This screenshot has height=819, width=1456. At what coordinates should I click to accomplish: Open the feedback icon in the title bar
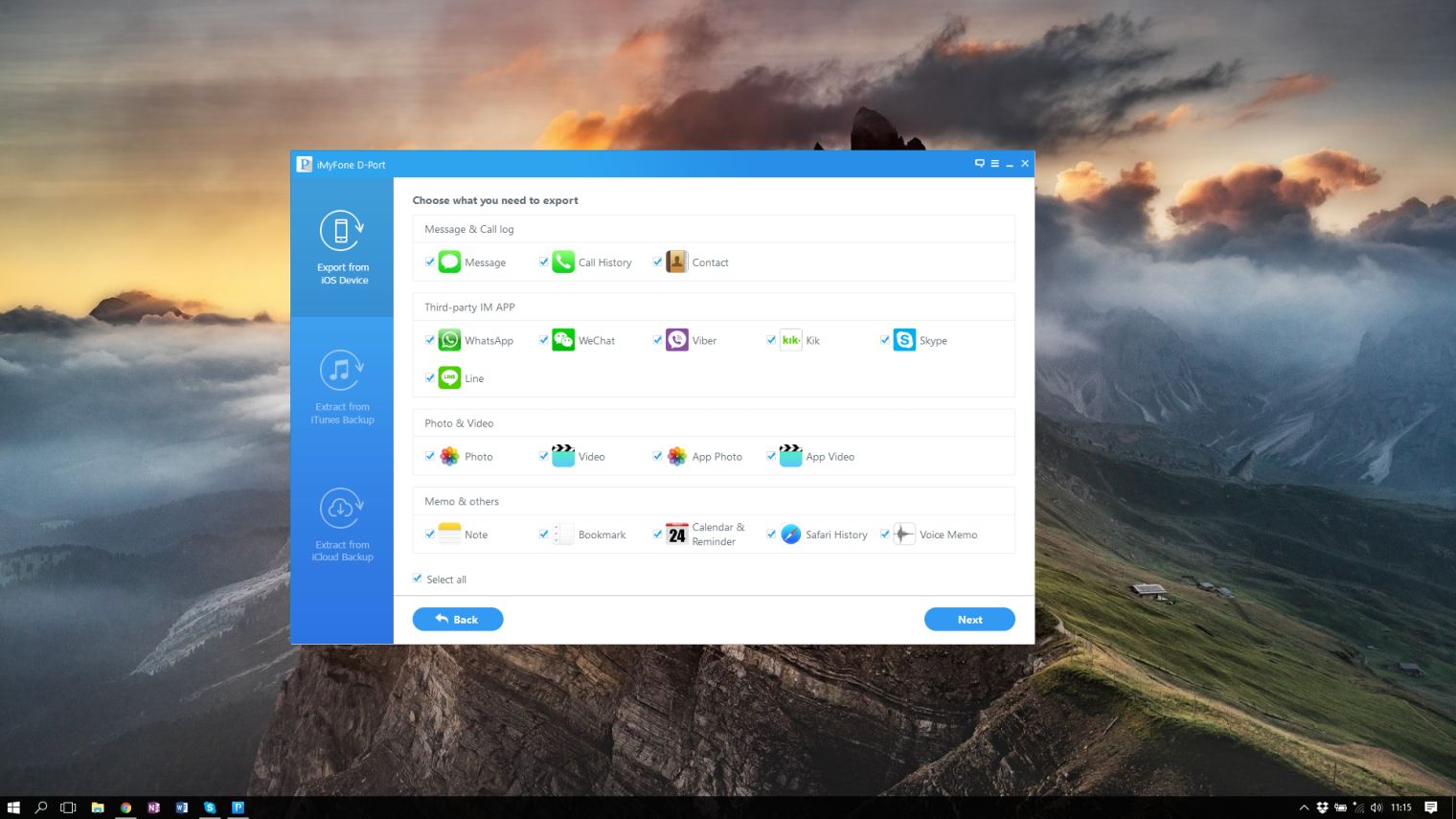coord(980,164)
